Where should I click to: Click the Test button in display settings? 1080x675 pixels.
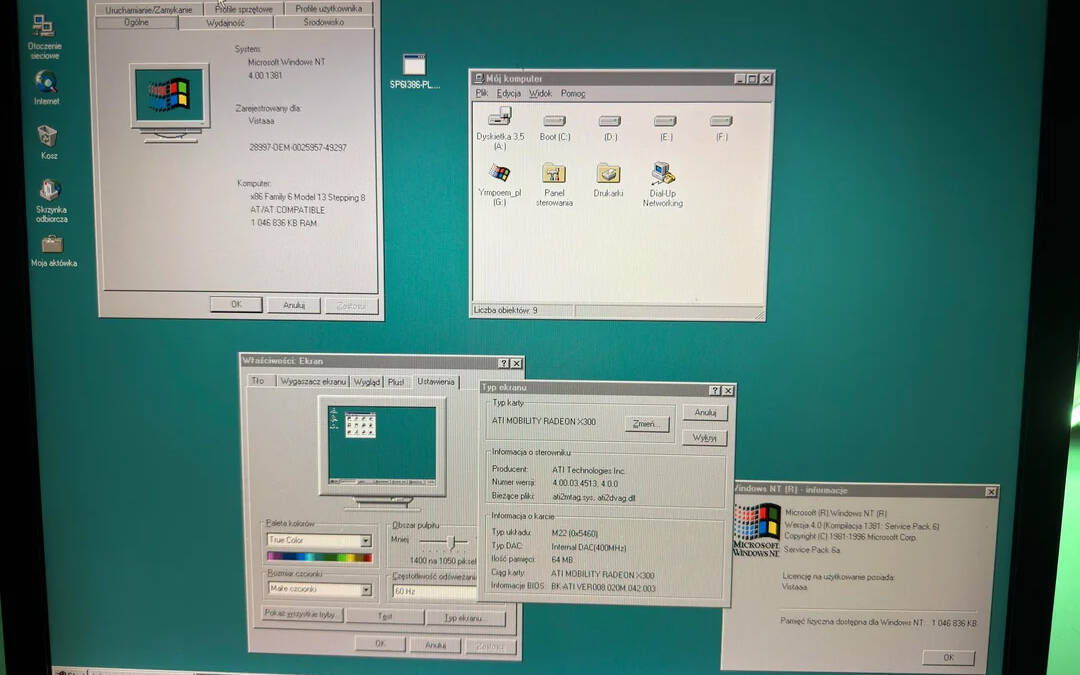(x=384, y=616)
